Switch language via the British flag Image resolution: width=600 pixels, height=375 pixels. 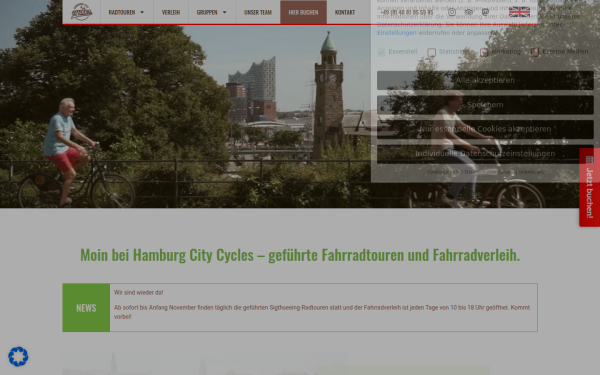coord(519,12)
